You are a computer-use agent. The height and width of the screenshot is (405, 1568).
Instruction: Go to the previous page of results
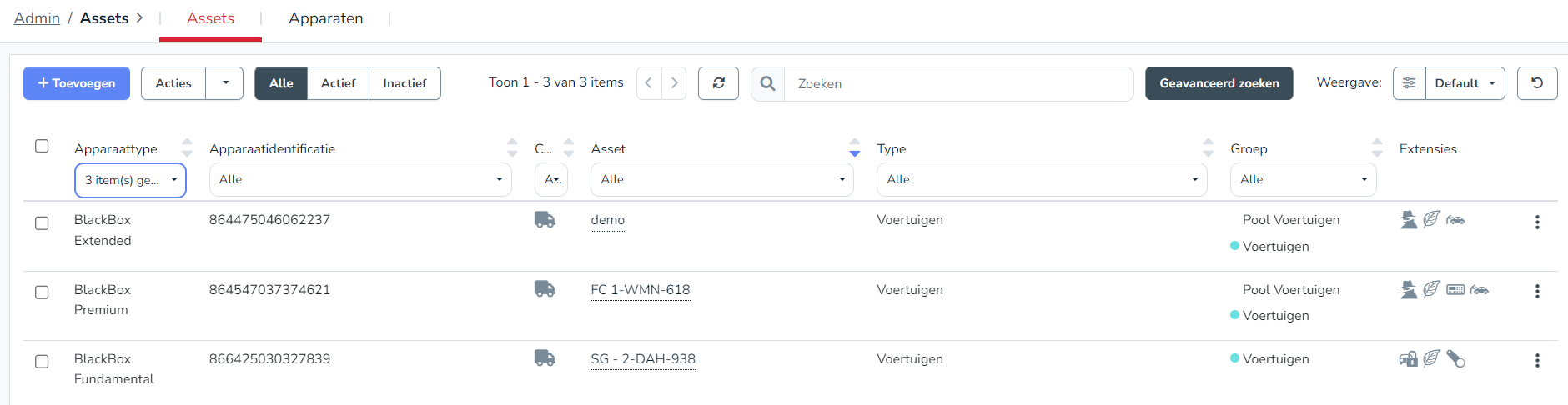pyautogui.click(x=649, y=83)
